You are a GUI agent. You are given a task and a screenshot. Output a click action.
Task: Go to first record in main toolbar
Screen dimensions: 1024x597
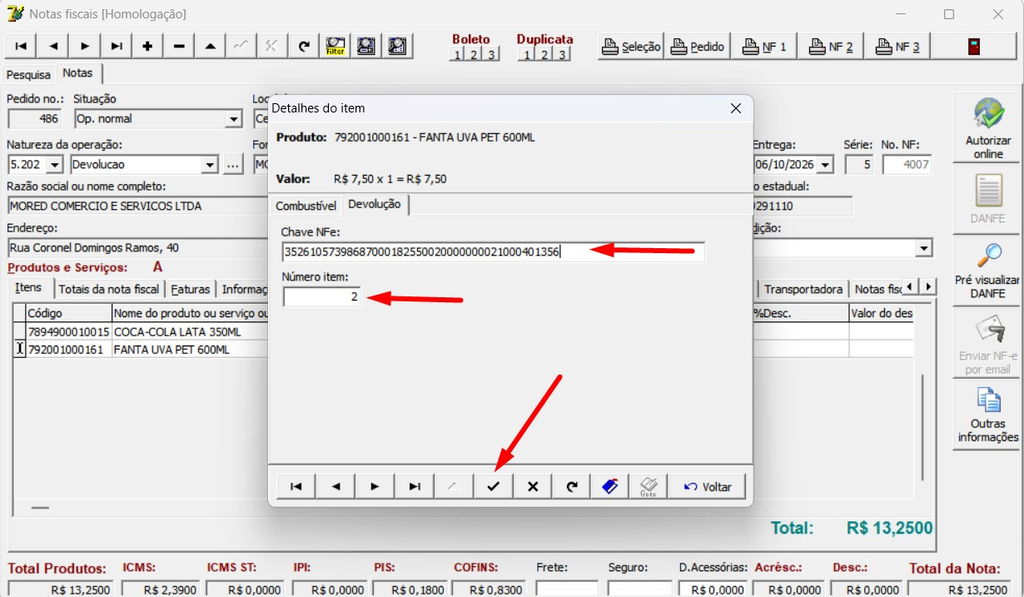coord(21,46)
